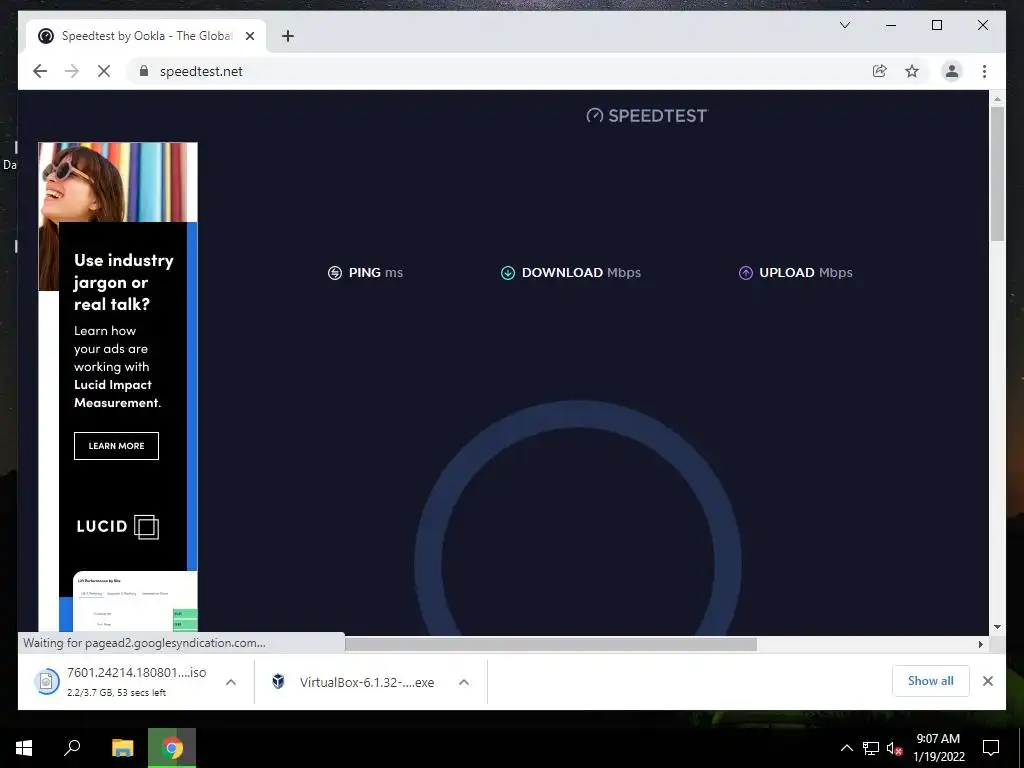This screenshot has height=768, width=1024.
Task: Open the Windows Start menu
Action: pyautogui.click(x=24, y=748)
